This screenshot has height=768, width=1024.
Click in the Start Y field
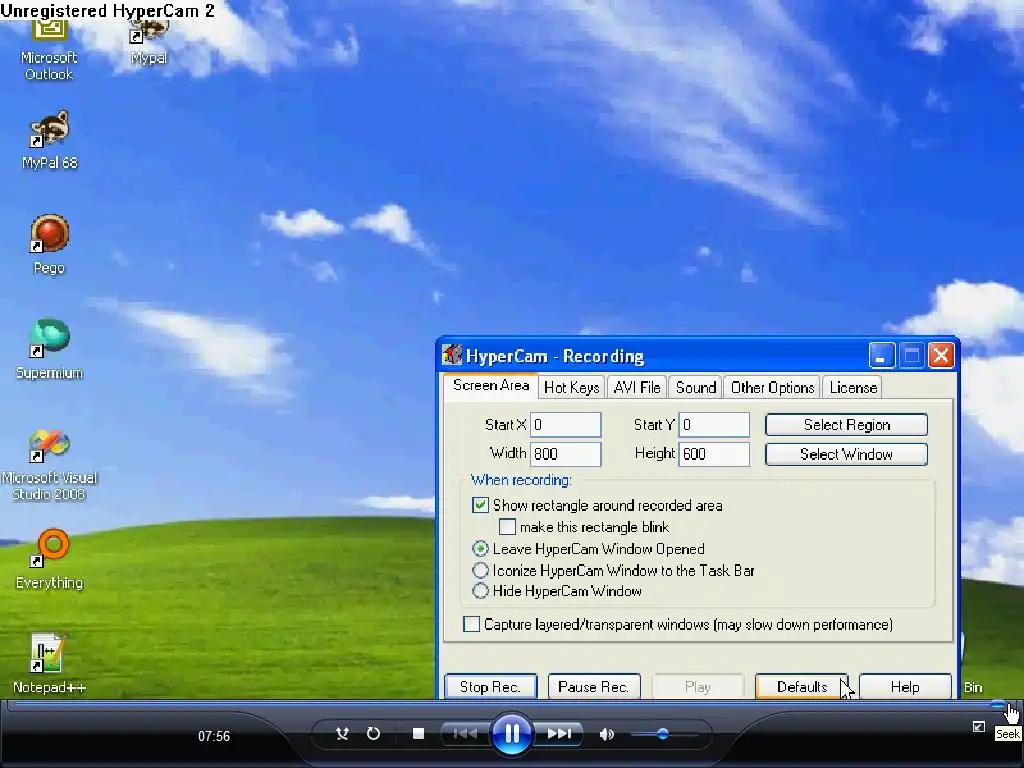coord(714,424)
